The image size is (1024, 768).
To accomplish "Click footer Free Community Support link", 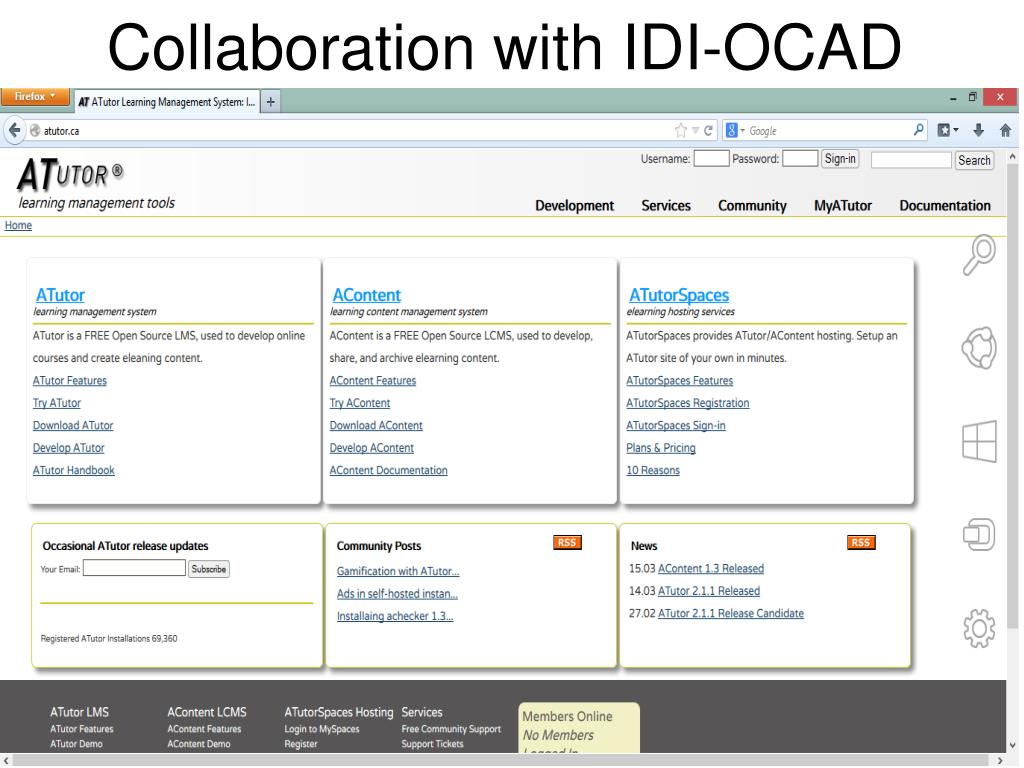I will point(451,729).
